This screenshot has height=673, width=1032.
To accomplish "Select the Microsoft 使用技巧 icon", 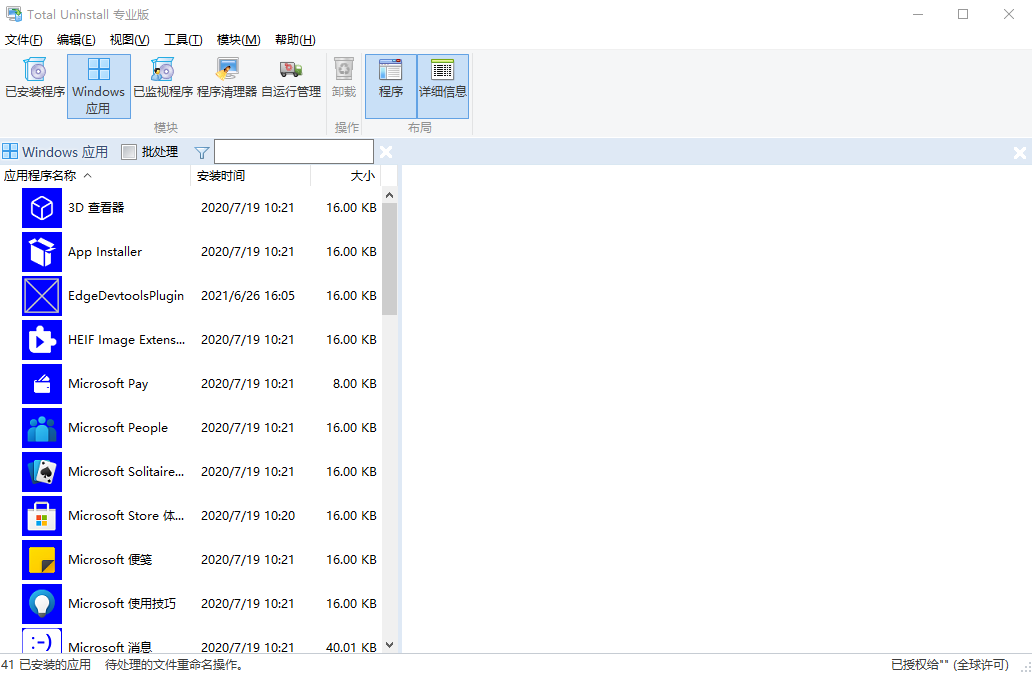I will [x=41, y=604].
